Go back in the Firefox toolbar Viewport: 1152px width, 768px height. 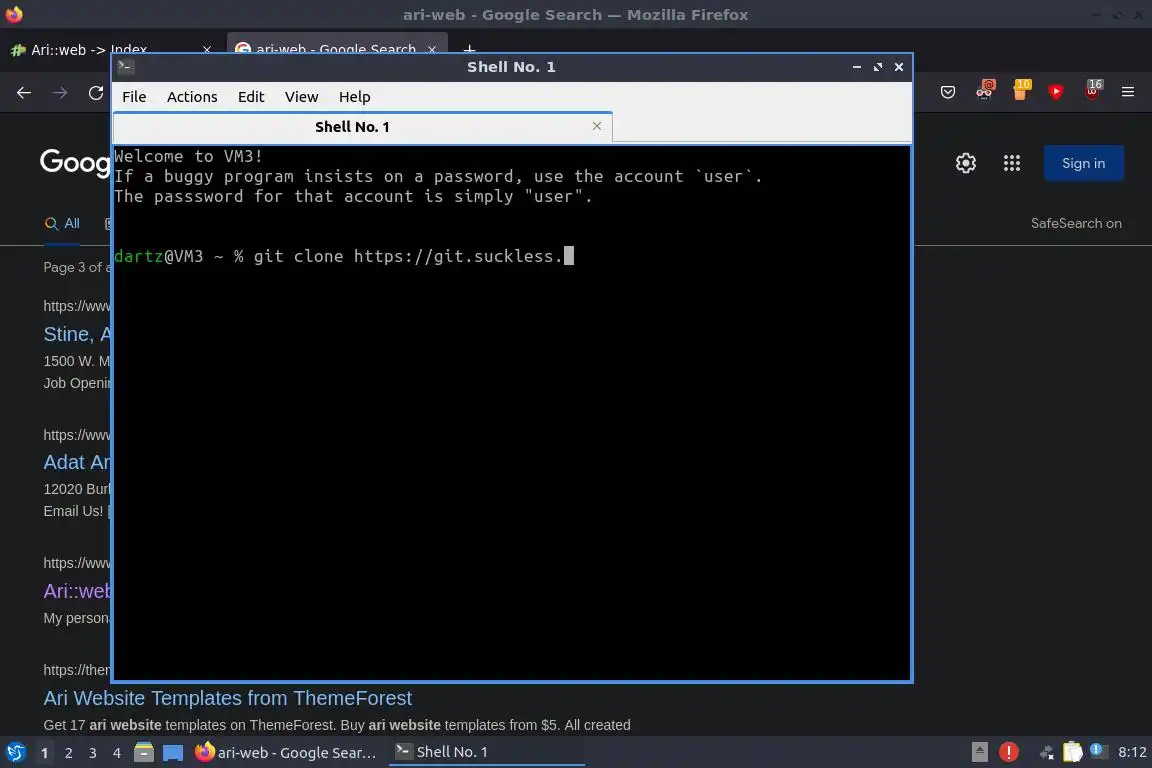24,93
